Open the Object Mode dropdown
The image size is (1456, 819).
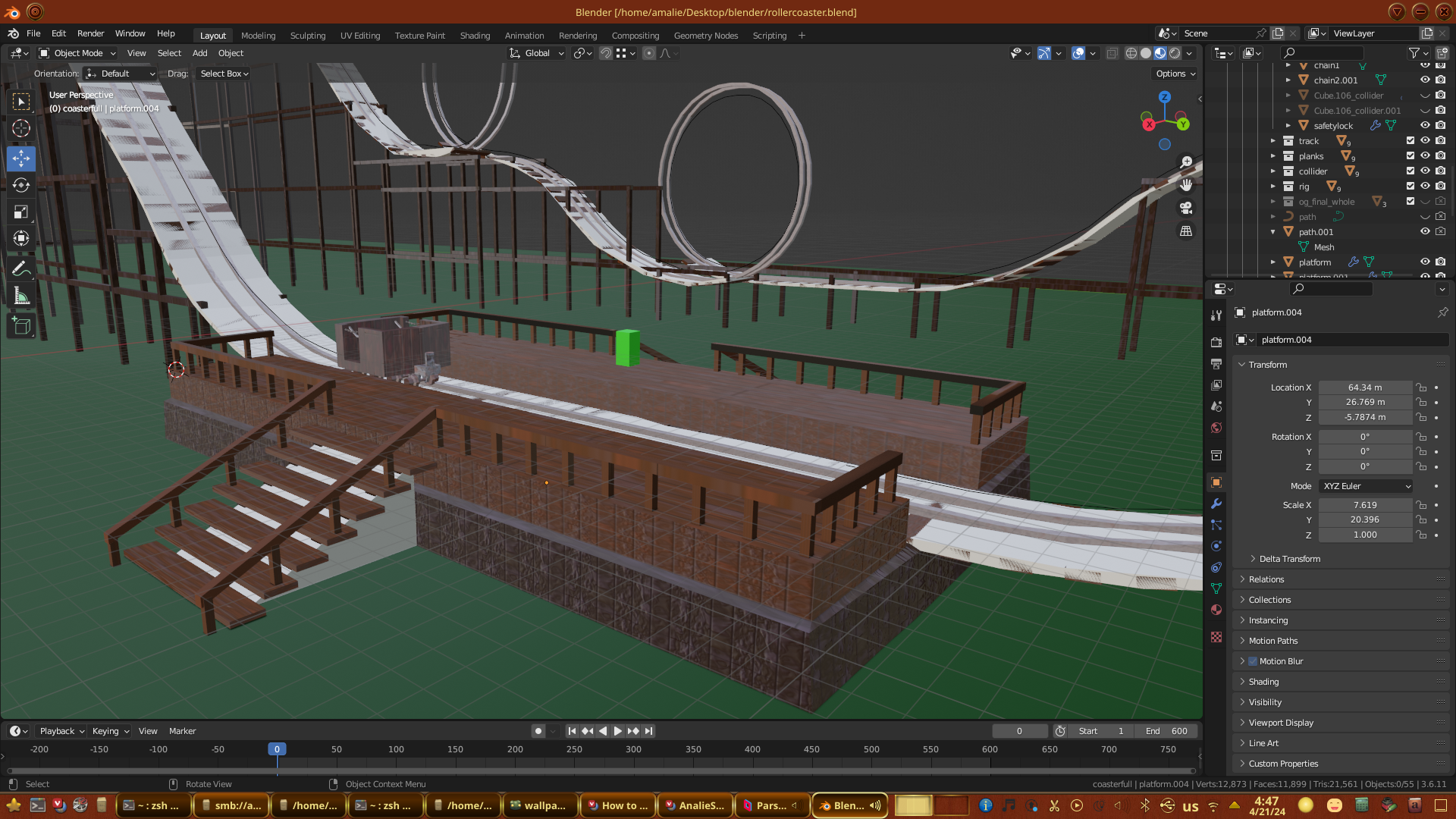(x=77, y=53)
